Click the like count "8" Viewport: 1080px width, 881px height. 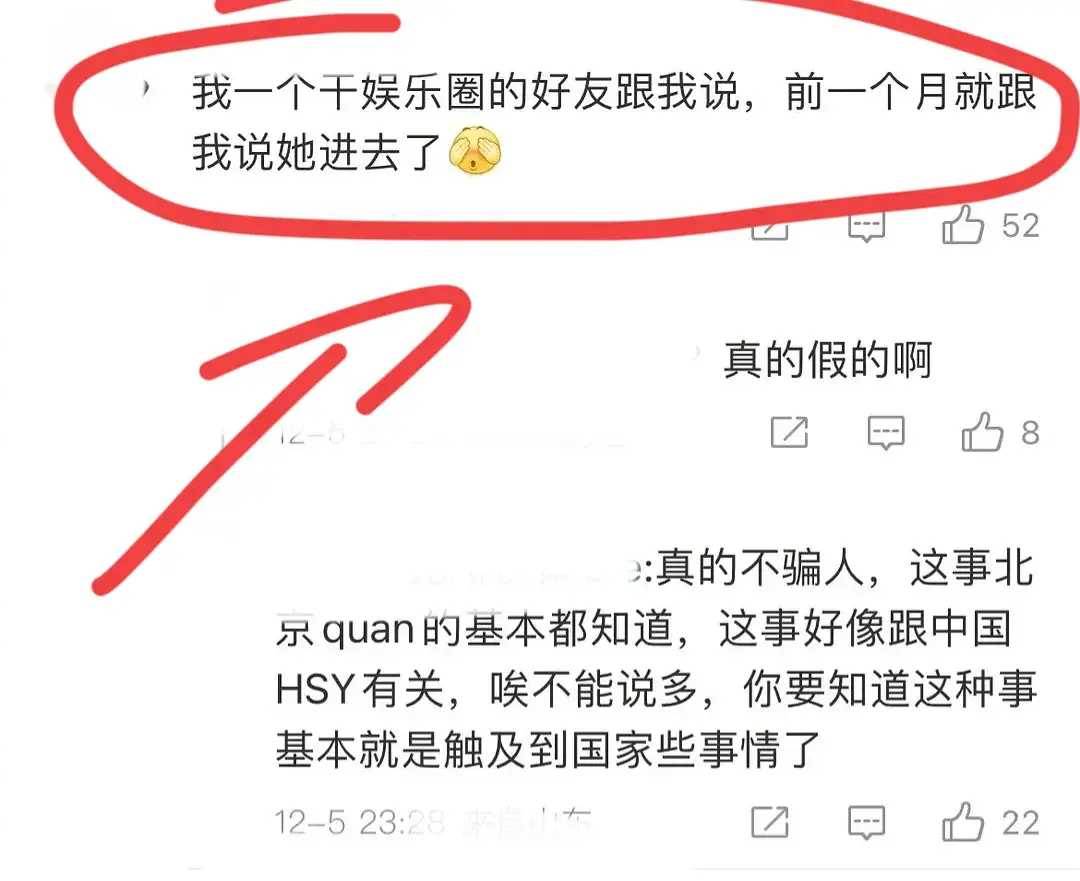1030,433
